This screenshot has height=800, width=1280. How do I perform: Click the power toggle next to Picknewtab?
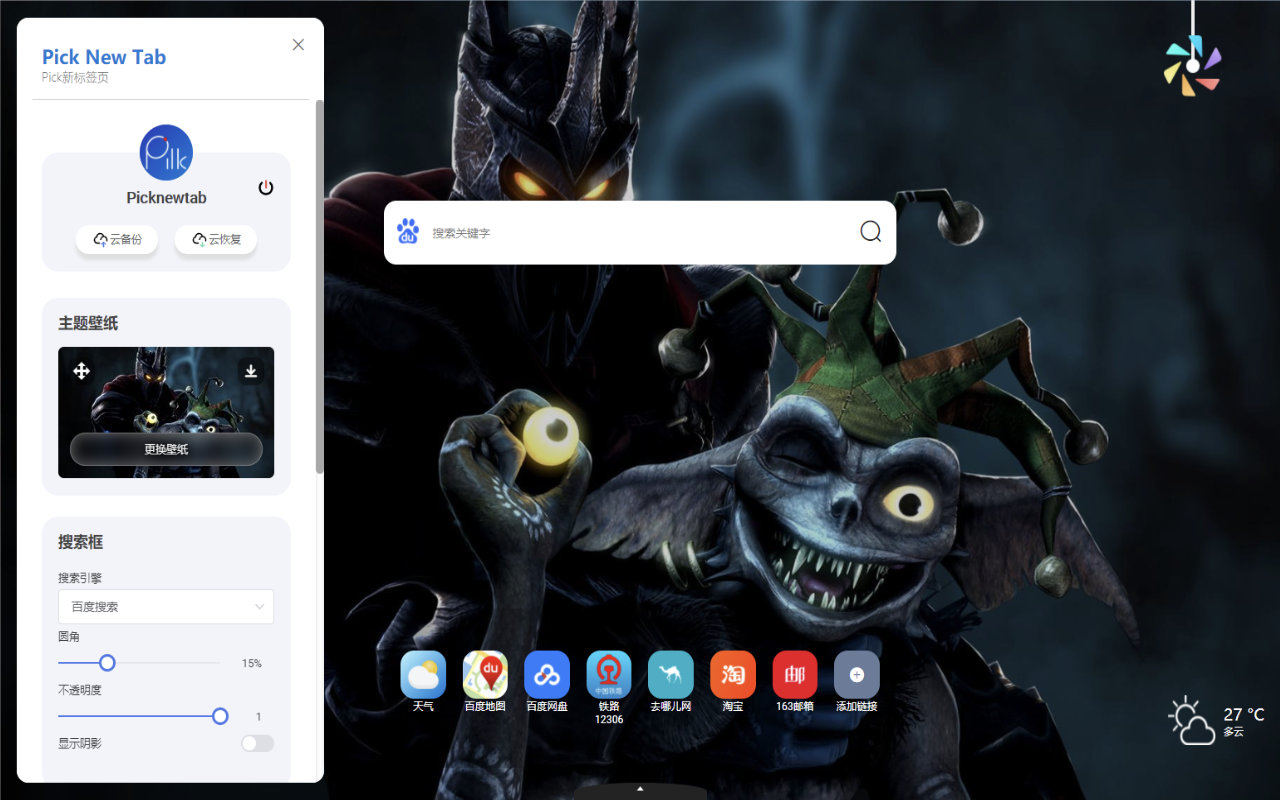(x=263, y=187)
